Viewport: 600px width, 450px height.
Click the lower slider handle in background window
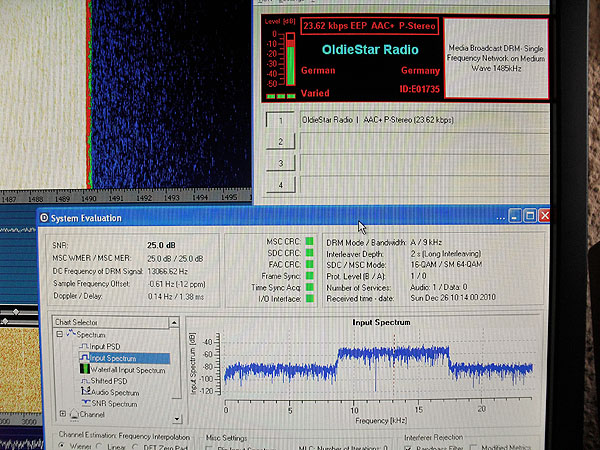[x=5, y=321]
